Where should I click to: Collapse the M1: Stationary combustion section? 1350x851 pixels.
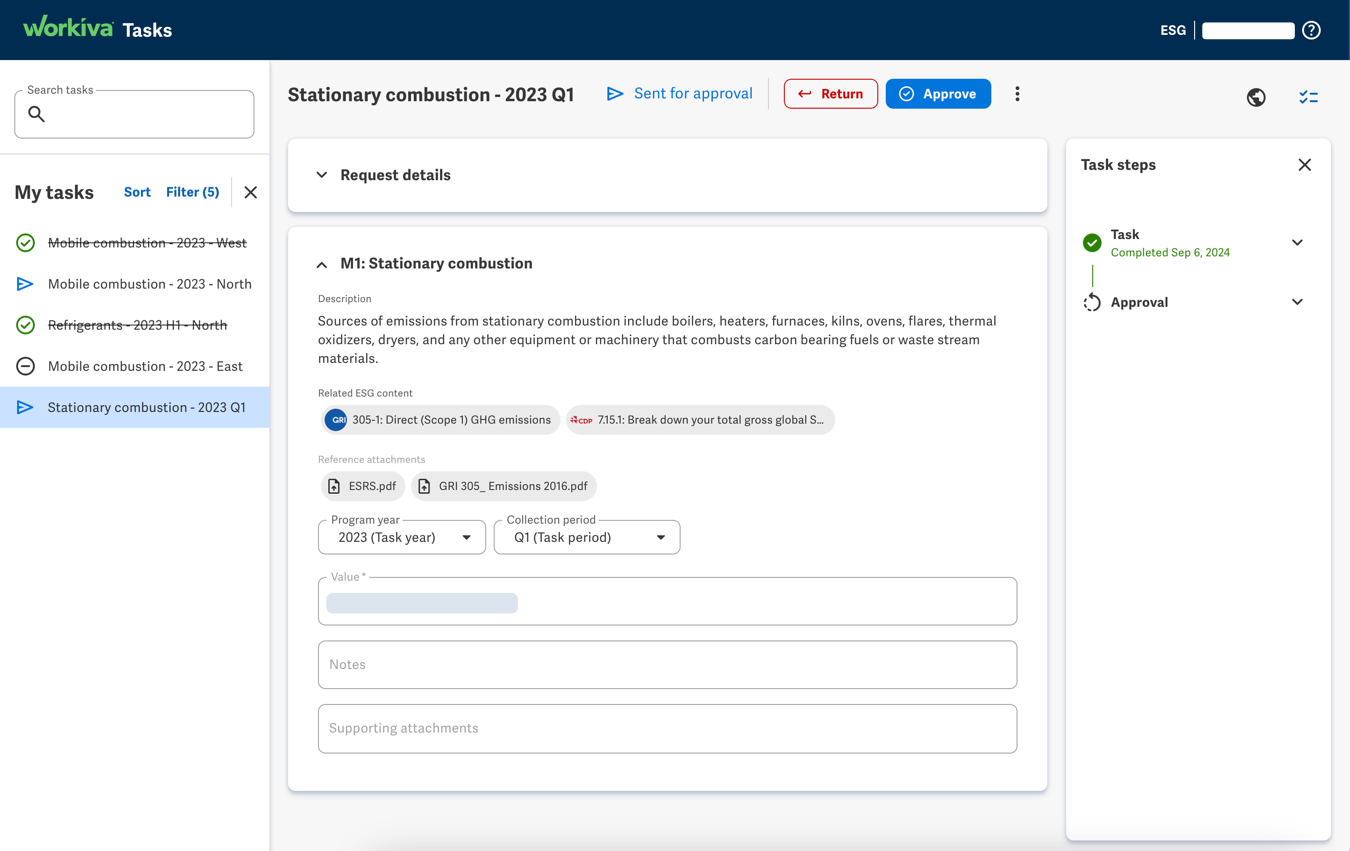click(x=322, y=264)
